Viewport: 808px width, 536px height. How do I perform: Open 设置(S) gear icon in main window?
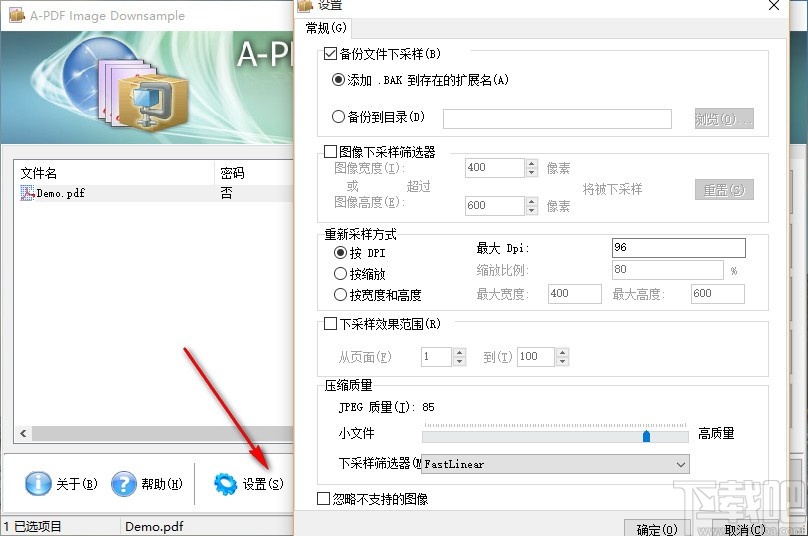click(x=226, y=484)
